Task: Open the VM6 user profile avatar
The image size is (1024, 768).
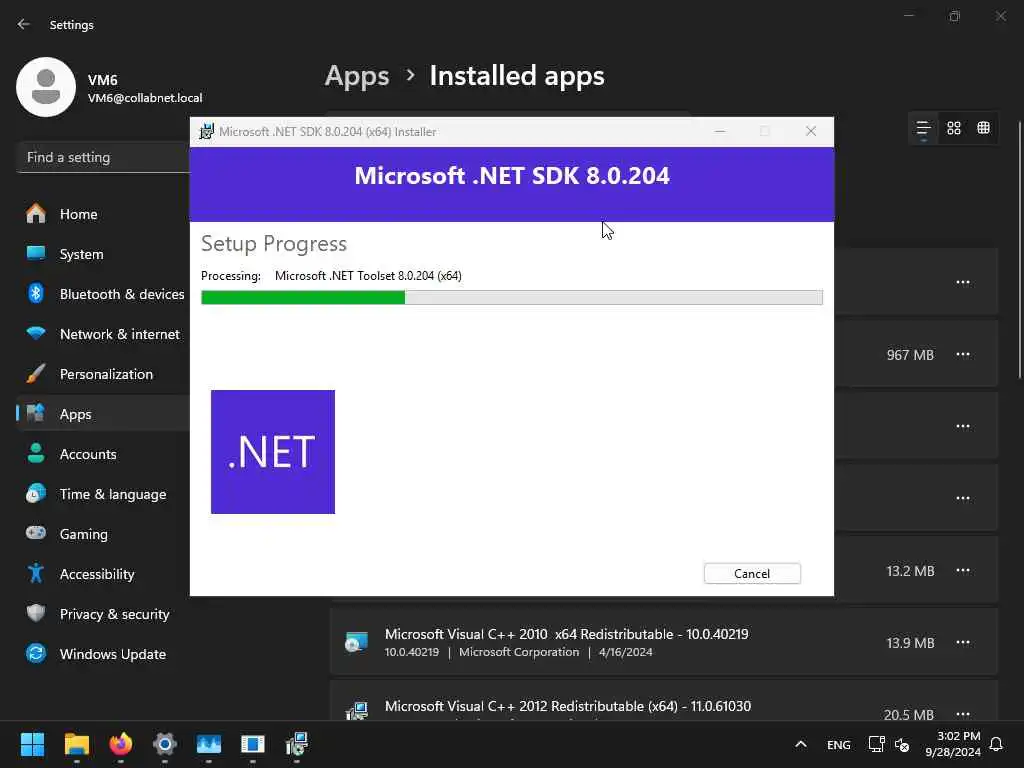Action: (x=46, y=87)
